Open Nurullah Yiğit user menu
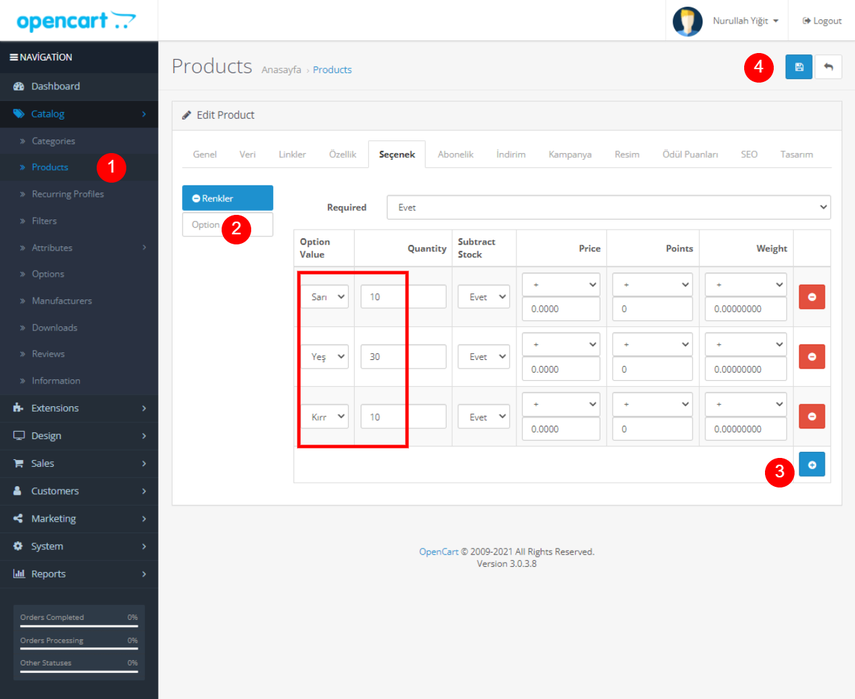The image size is (855, 699). pos(727,21)
